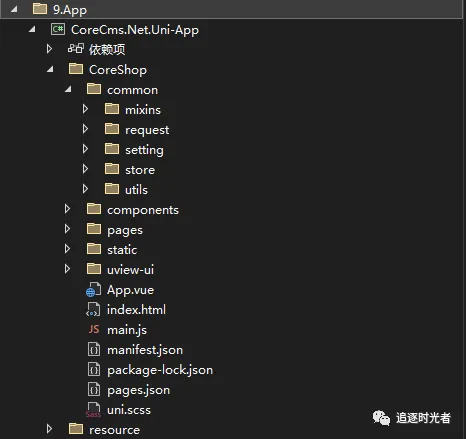Viewport: 466px width, 439px height.
Task: Select the request folder label
Action: [x=147, y=130]
